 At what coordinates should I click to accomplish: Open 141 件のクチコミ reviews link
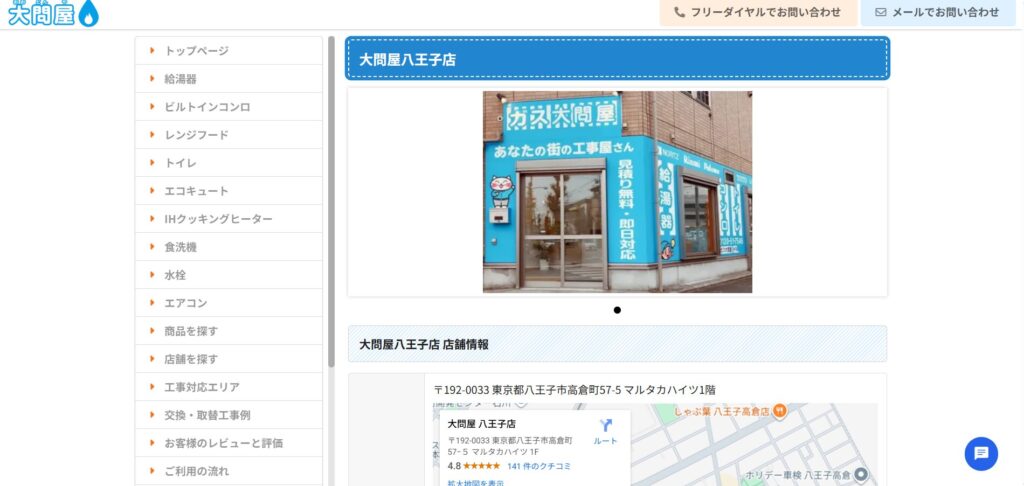pyautogui.click(x=539, y=466)
